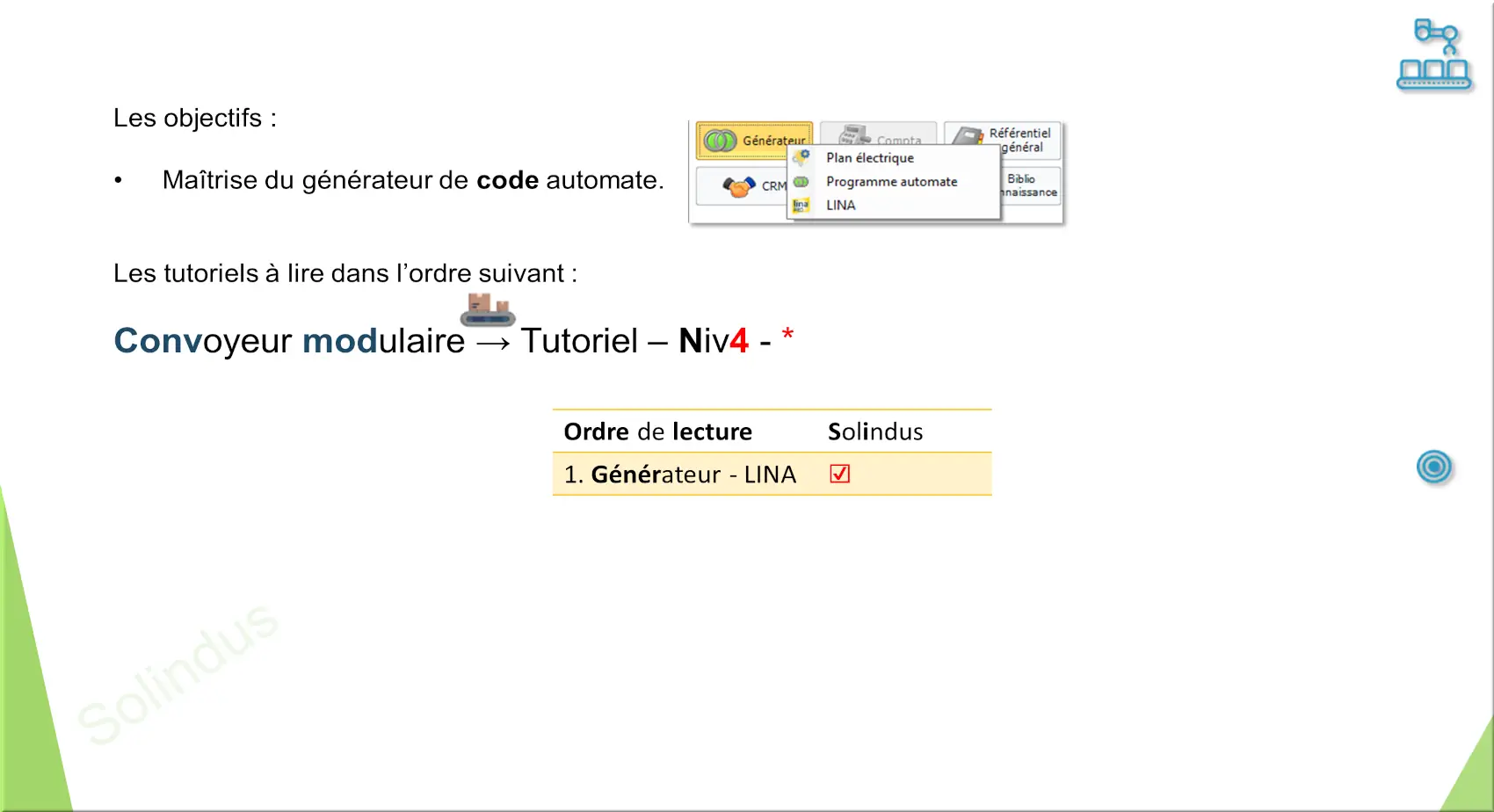Image resolution: width=1494 pixels, height=812 pixels.
Task: Click the LINA yellow icon in menu
Action: pyautogui.click(x=801, y=206)
